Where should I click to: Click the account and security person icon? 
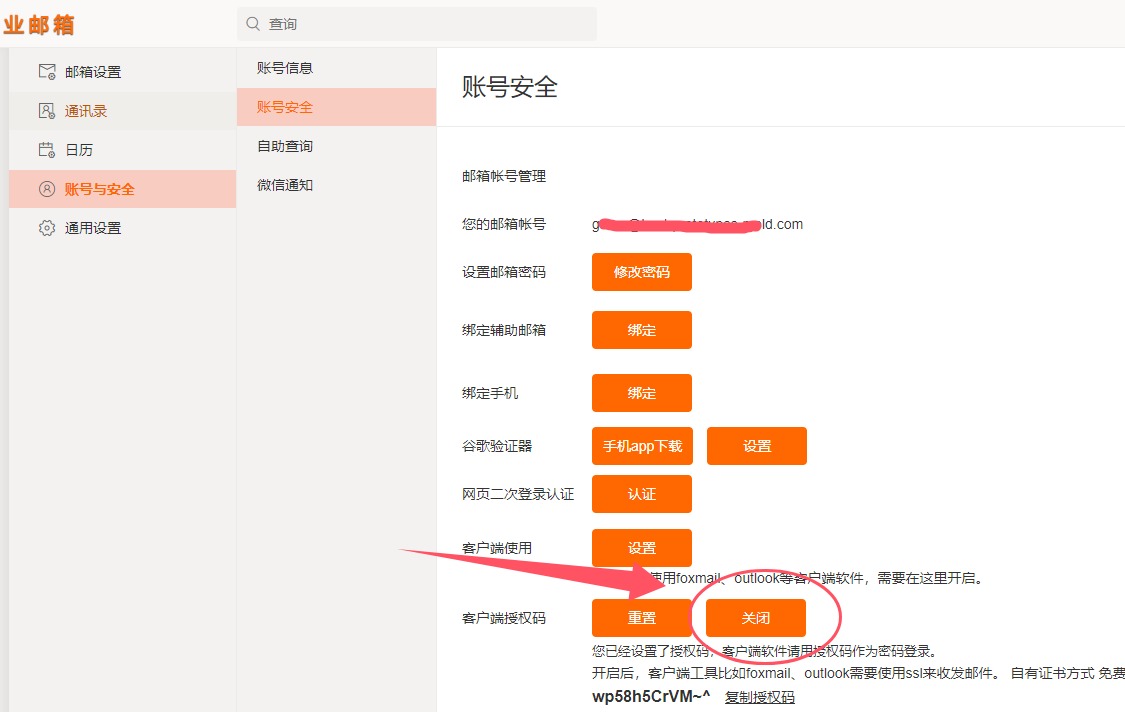coord(47,189)
